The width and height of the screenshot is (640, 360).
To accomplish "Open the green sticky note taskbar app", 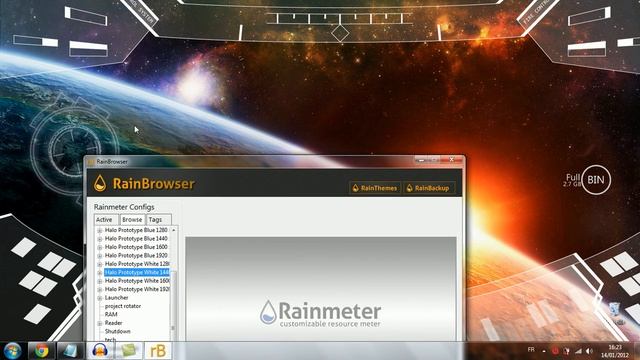I will [x=129, y=351].
